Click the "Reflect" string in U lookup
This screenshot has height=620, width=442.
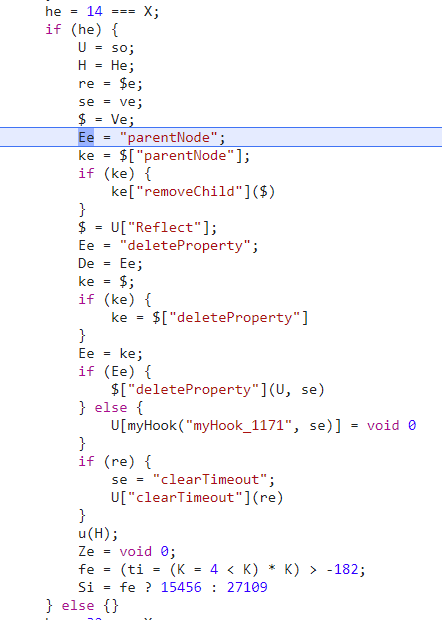pyautogui.click(x=164, y=227)
